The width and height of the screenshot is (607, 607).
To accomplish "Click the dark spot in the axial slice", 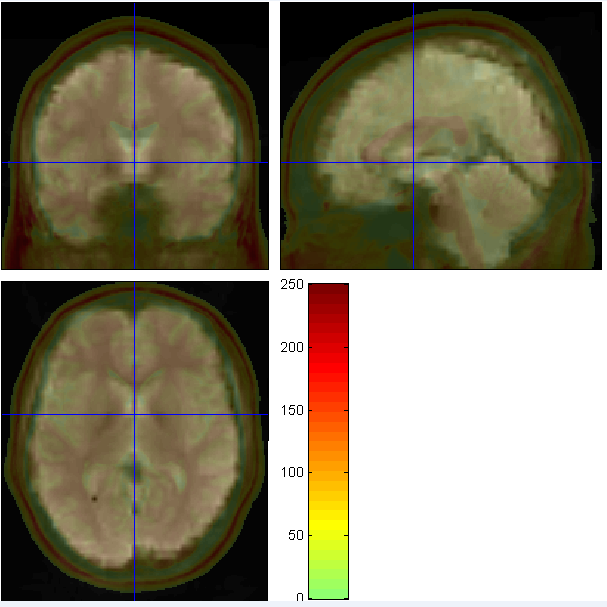I will click(94, 499).
